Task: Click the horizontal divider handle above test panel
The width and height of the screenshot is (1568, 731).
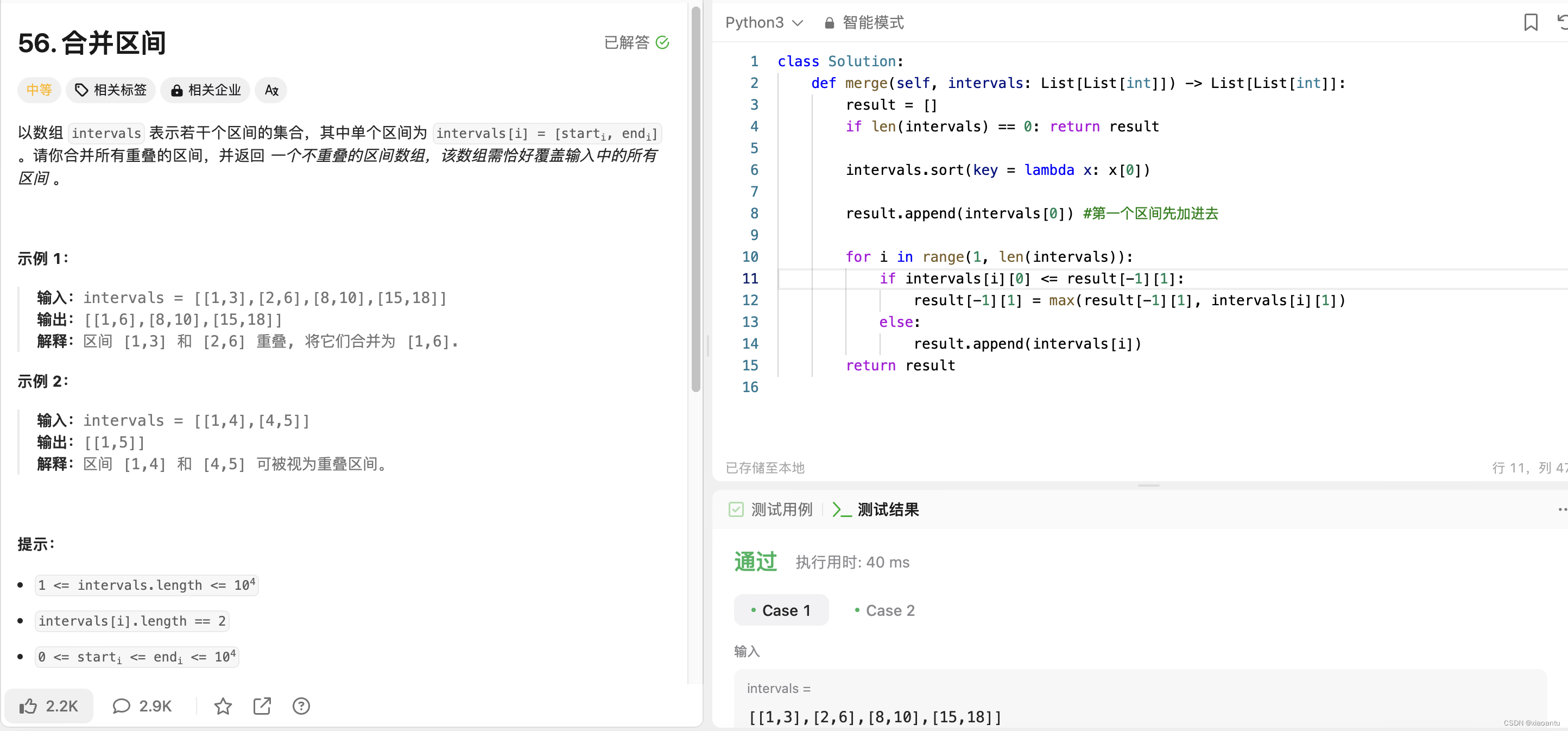Action: [1149, 486]
